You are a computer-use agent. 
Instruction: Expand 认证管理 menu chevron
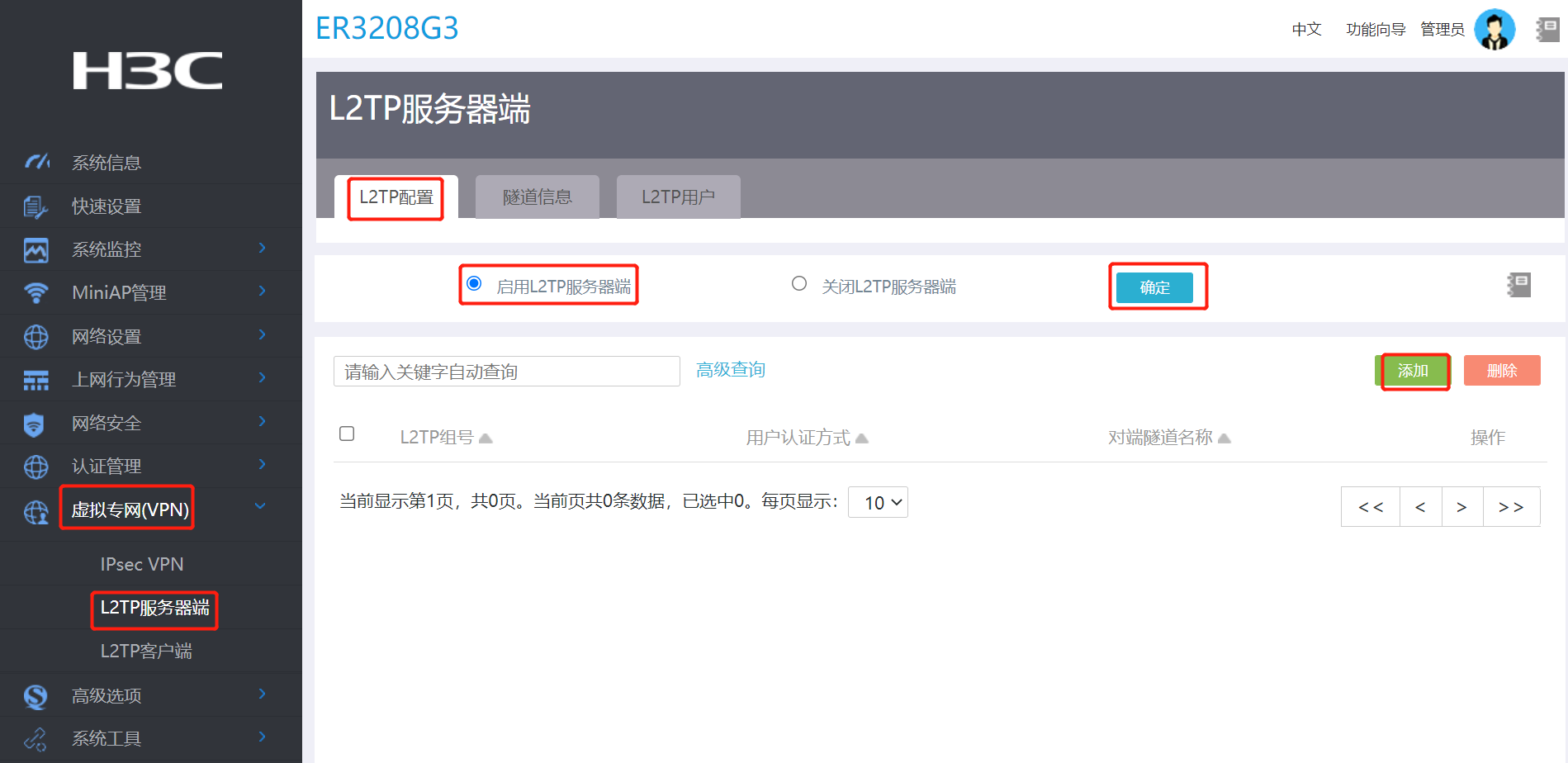click(262, 464)
